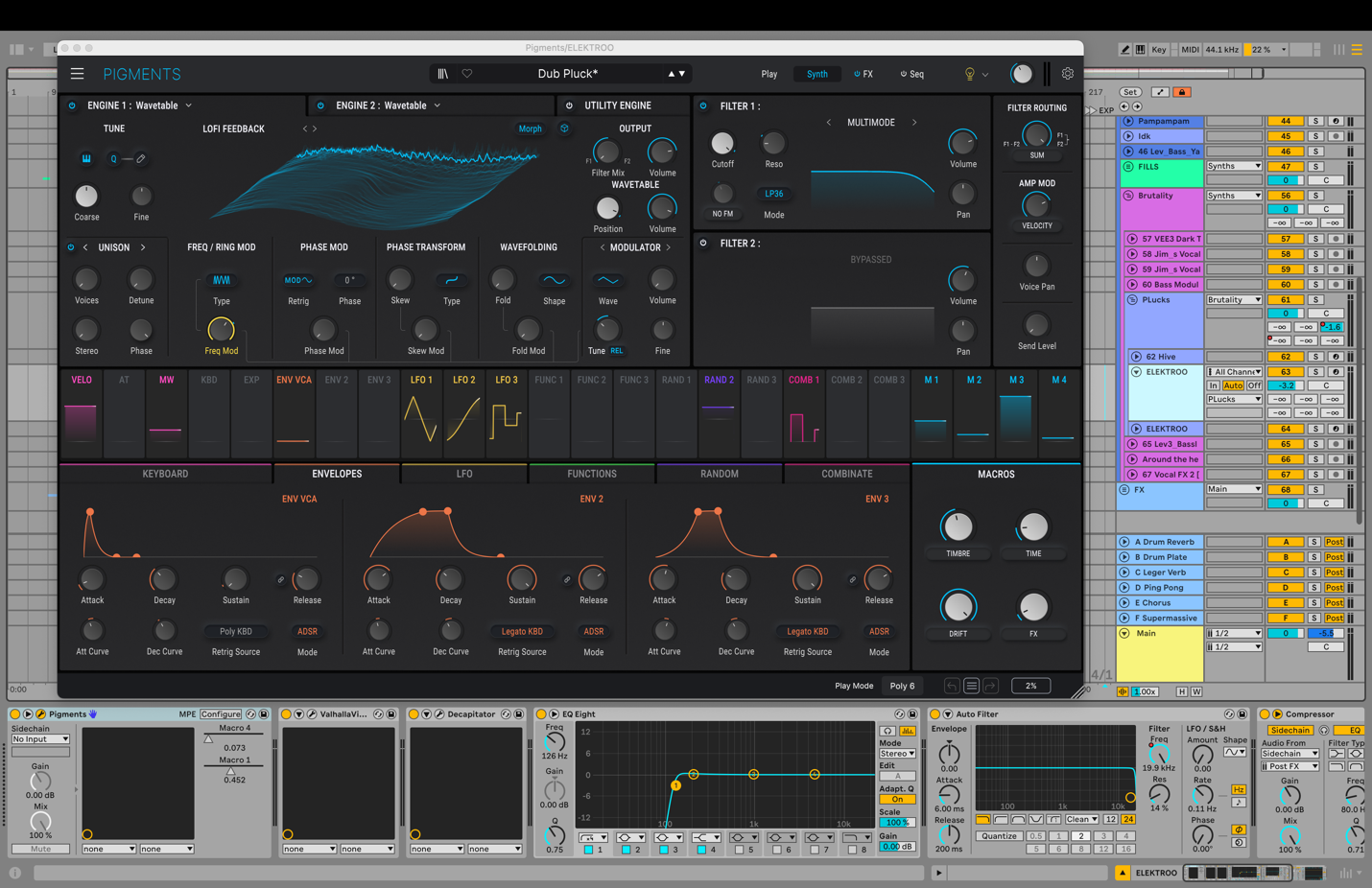The width and height of the screenshot is (1372, 888).
Task: Adjust the Freq Mod knob
Action: (x=221, y=330)
